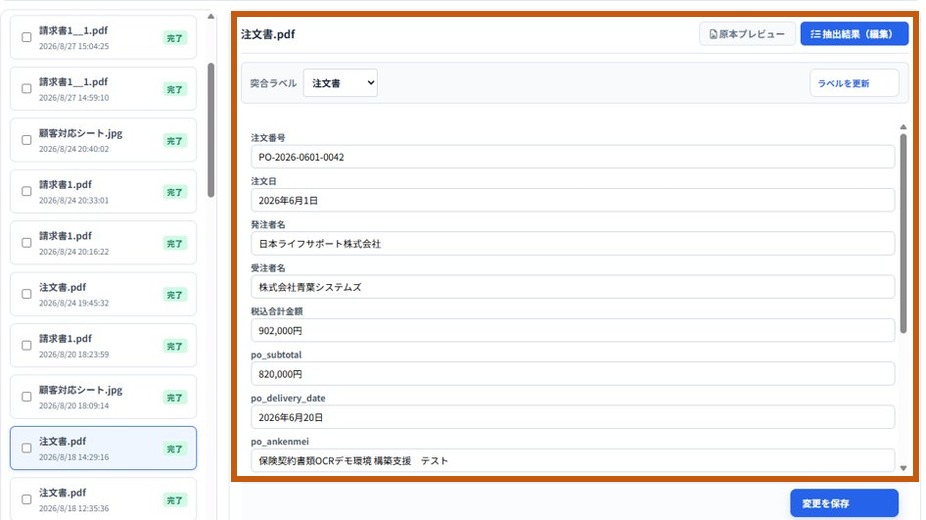
Task: Click the 変更を保存 button
Action: [844, 503]
